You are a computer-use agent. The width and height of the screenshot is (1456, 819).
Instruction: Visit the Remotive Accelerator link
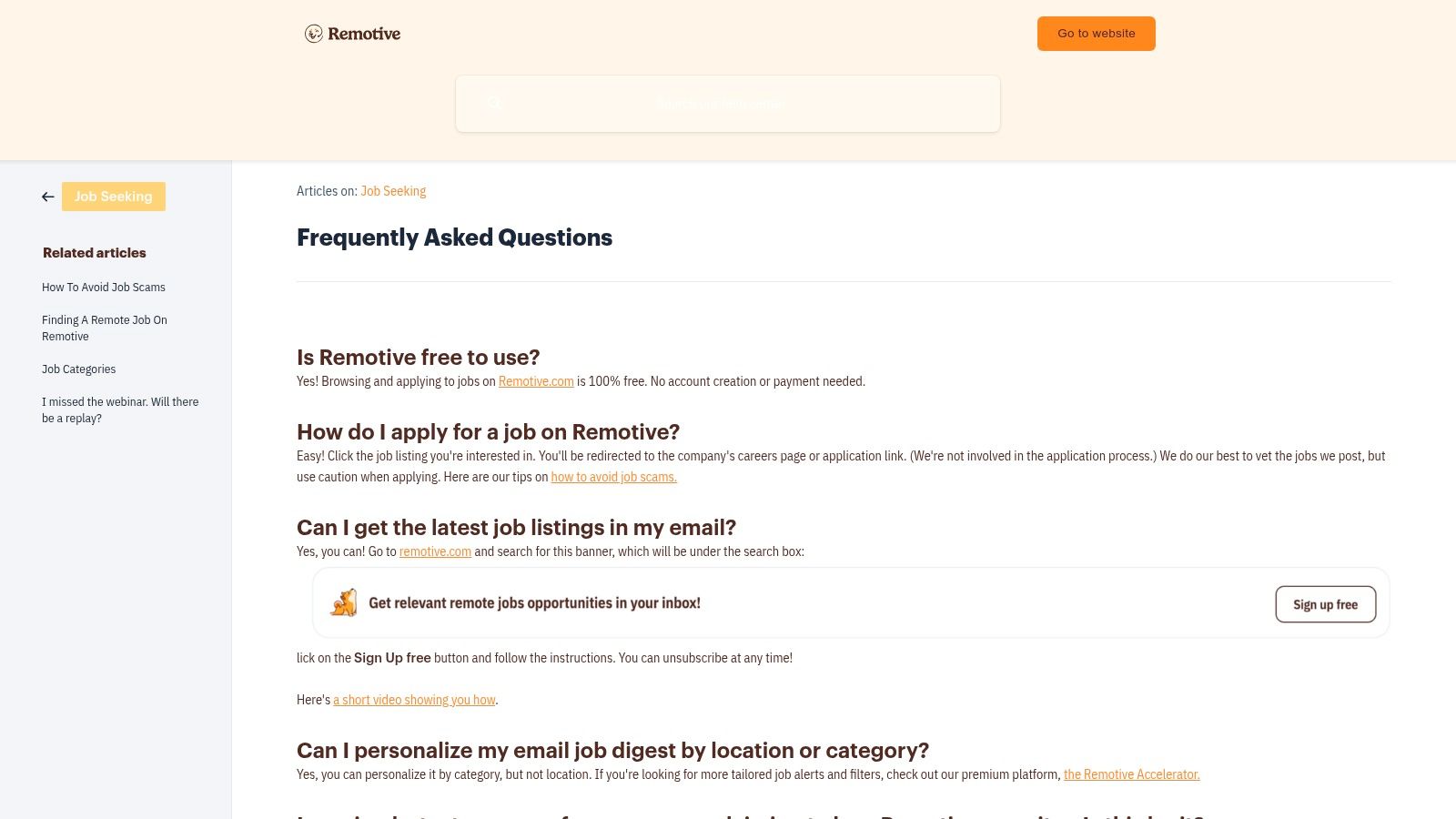tap(1132, 774)
